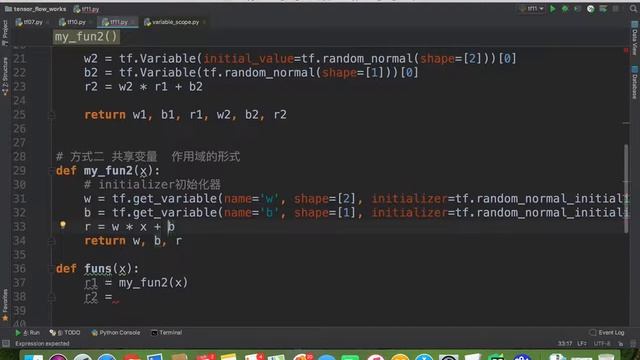Click 'return w1, b1, r1, w2, b2, r2' line
This screenshot has width=640, height=360.
185,115
